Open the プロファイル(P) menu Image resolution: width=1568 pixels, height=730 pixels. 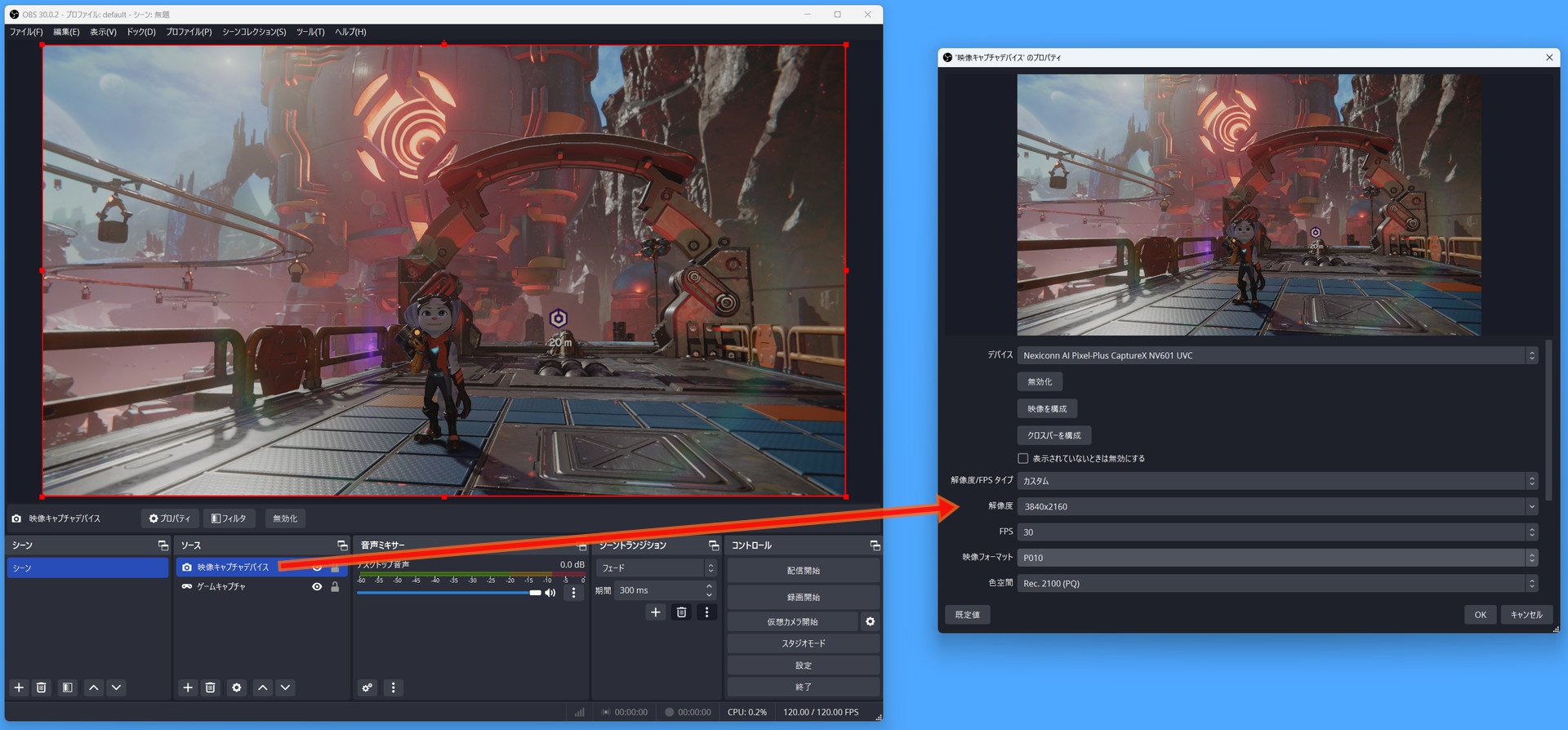(x=189, y=32)
